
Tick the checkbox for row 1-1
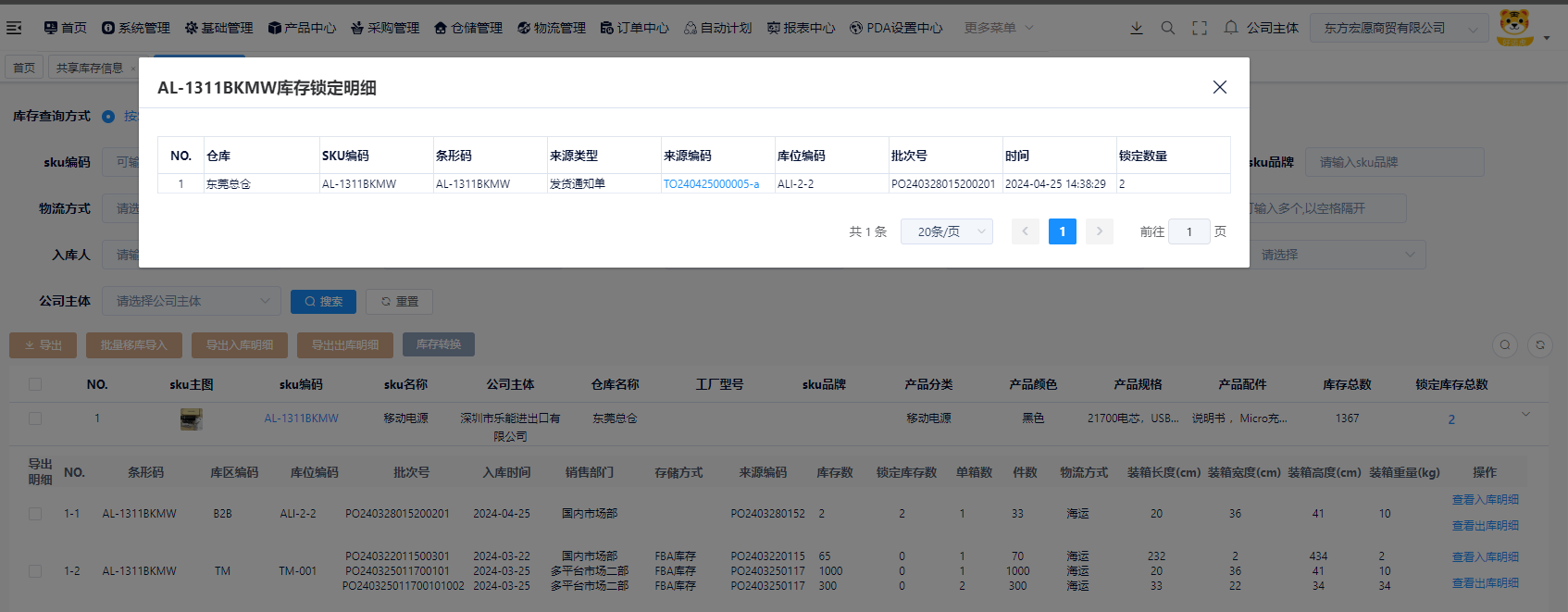click(35, 514)
